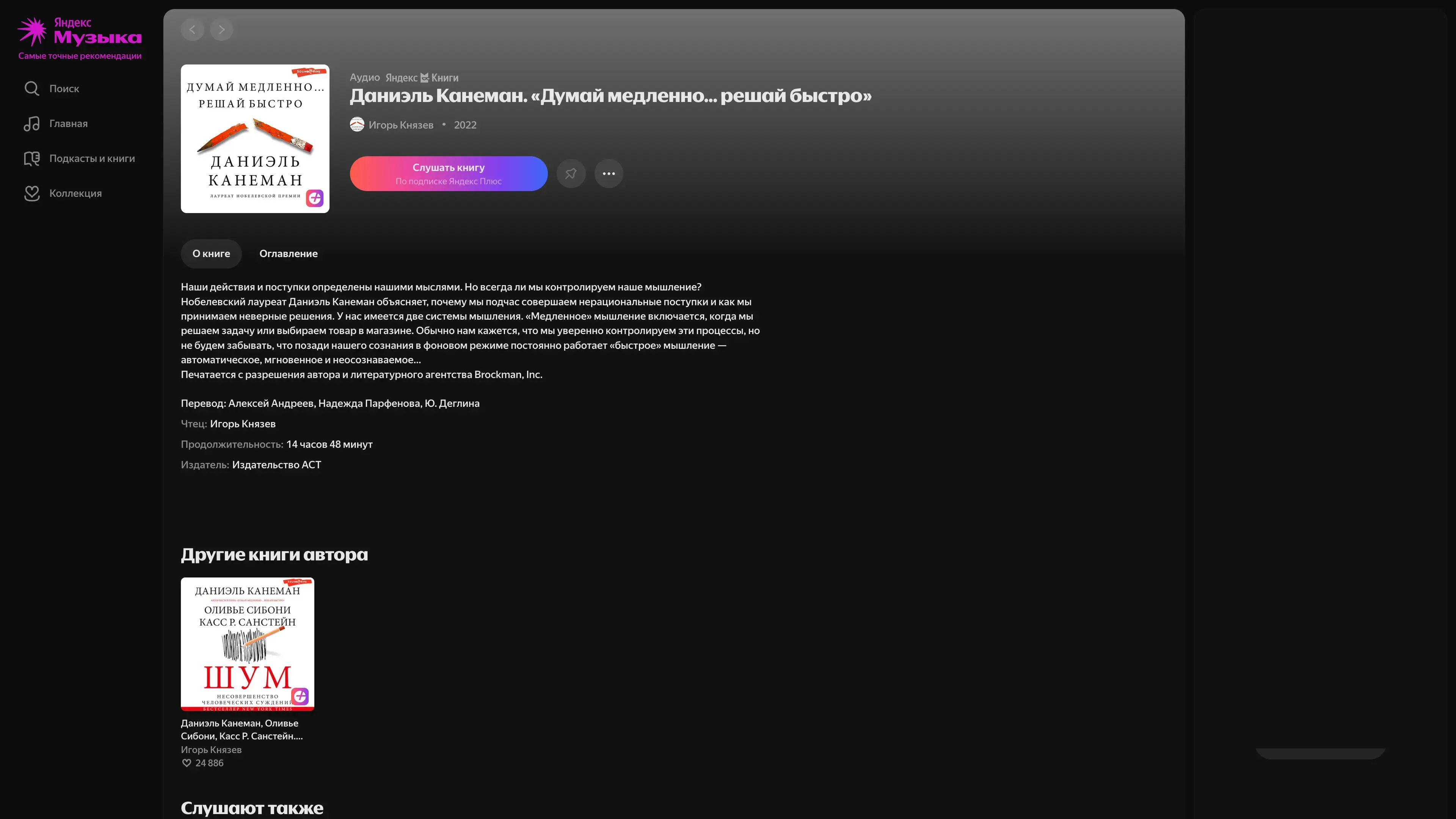
Task: Open Яндекс Книги label link
Action: [422, 78]
